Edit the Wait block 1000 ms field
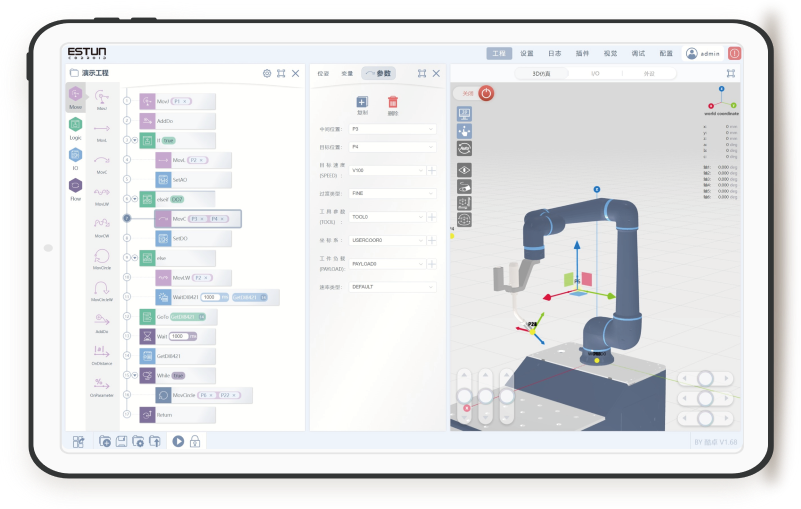Image resolution: width=801 pixels, height=509 pixels. coord(179,336)
